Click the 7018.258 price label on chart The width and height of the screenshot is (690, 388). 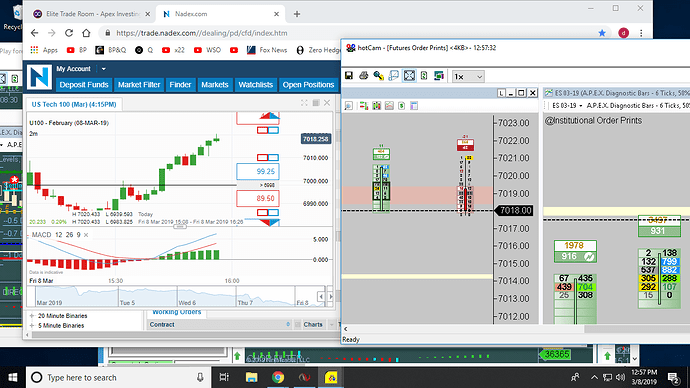[316, 139]
